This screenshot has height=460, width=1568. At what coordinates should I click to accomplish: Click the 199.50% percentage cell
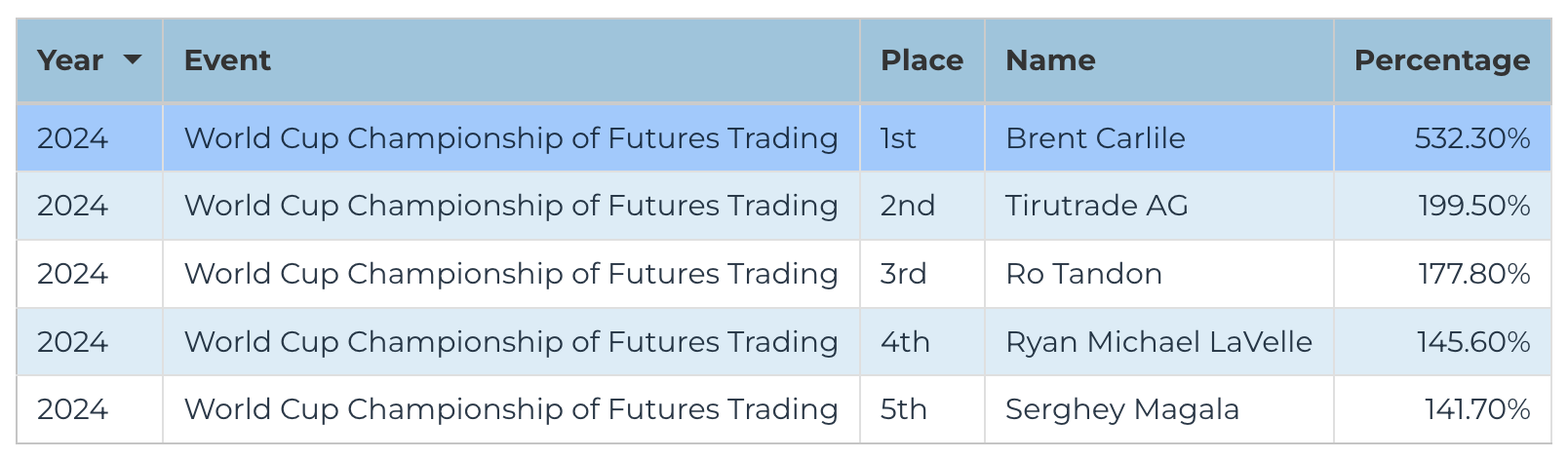pyautogui.click(x=1442, y=206)
